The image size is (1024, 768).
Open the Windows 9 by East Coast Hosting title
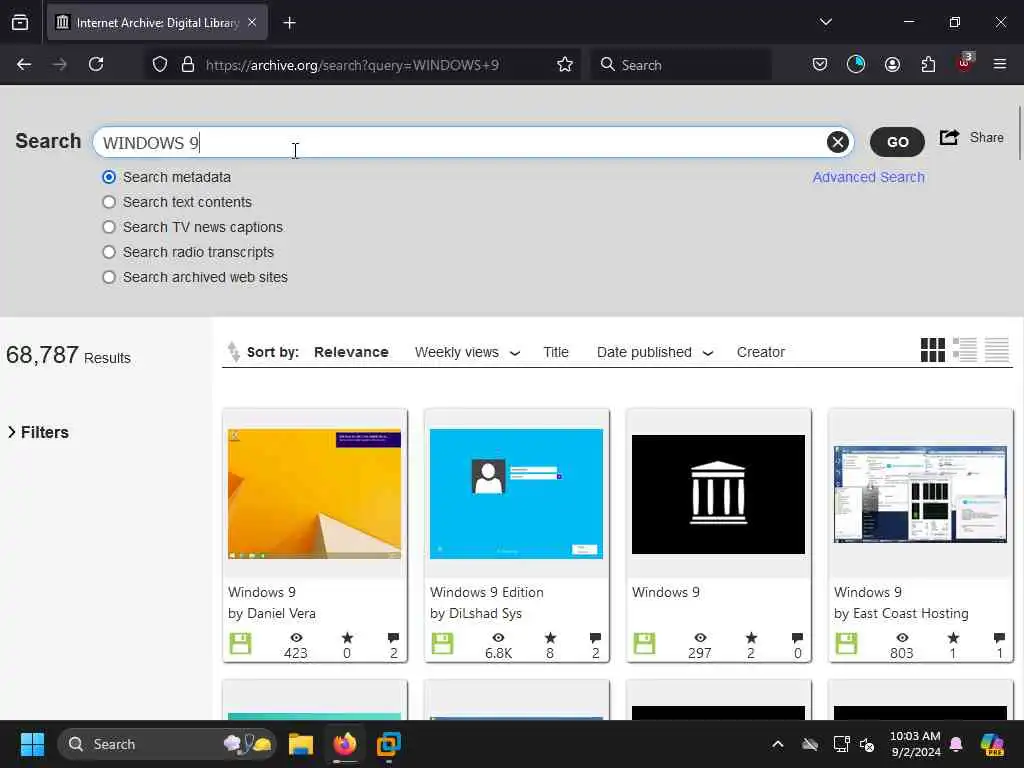868,592
